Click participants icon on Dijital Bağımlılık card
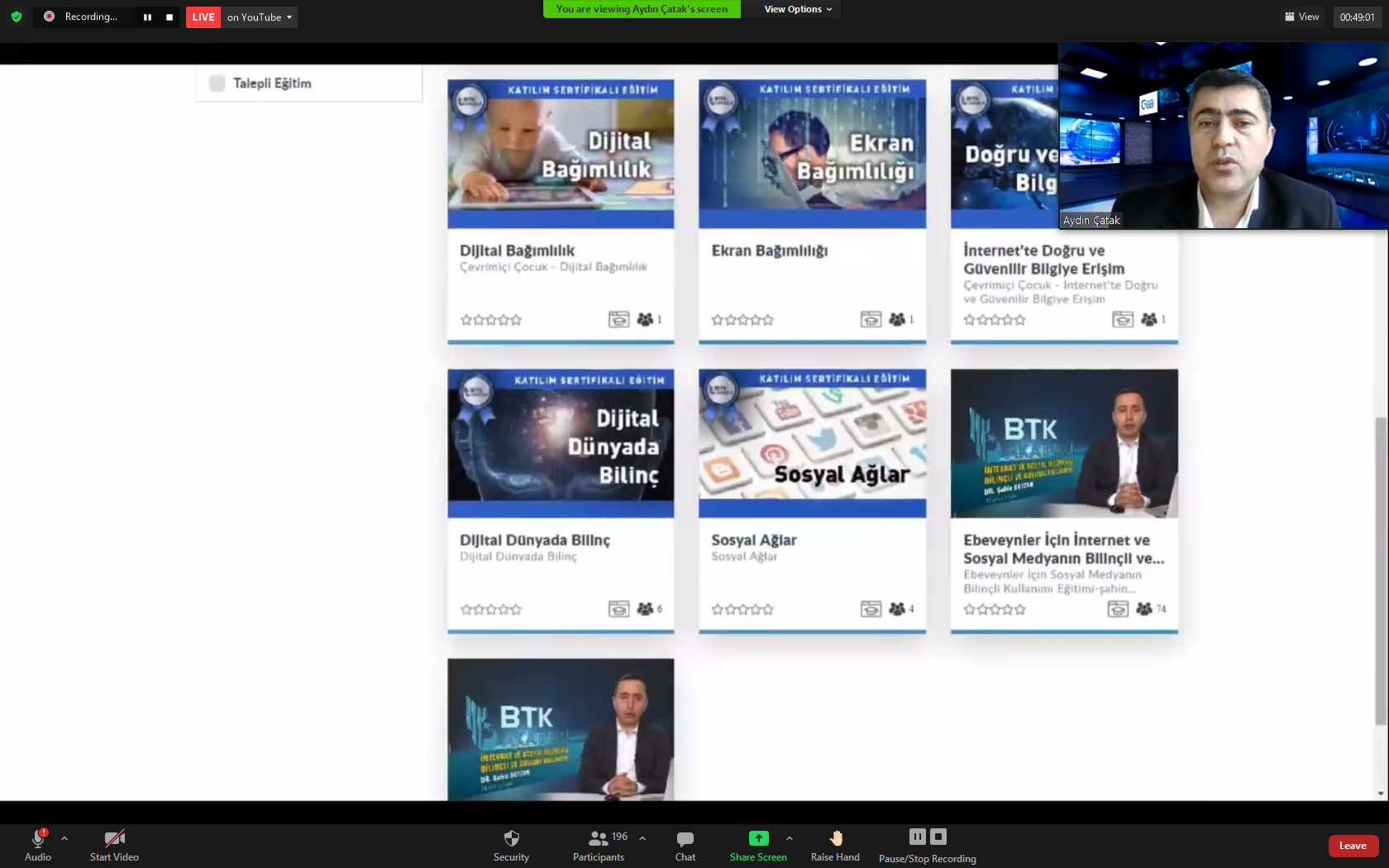This screenshot has width=1389, height=868. click(645, 319)
